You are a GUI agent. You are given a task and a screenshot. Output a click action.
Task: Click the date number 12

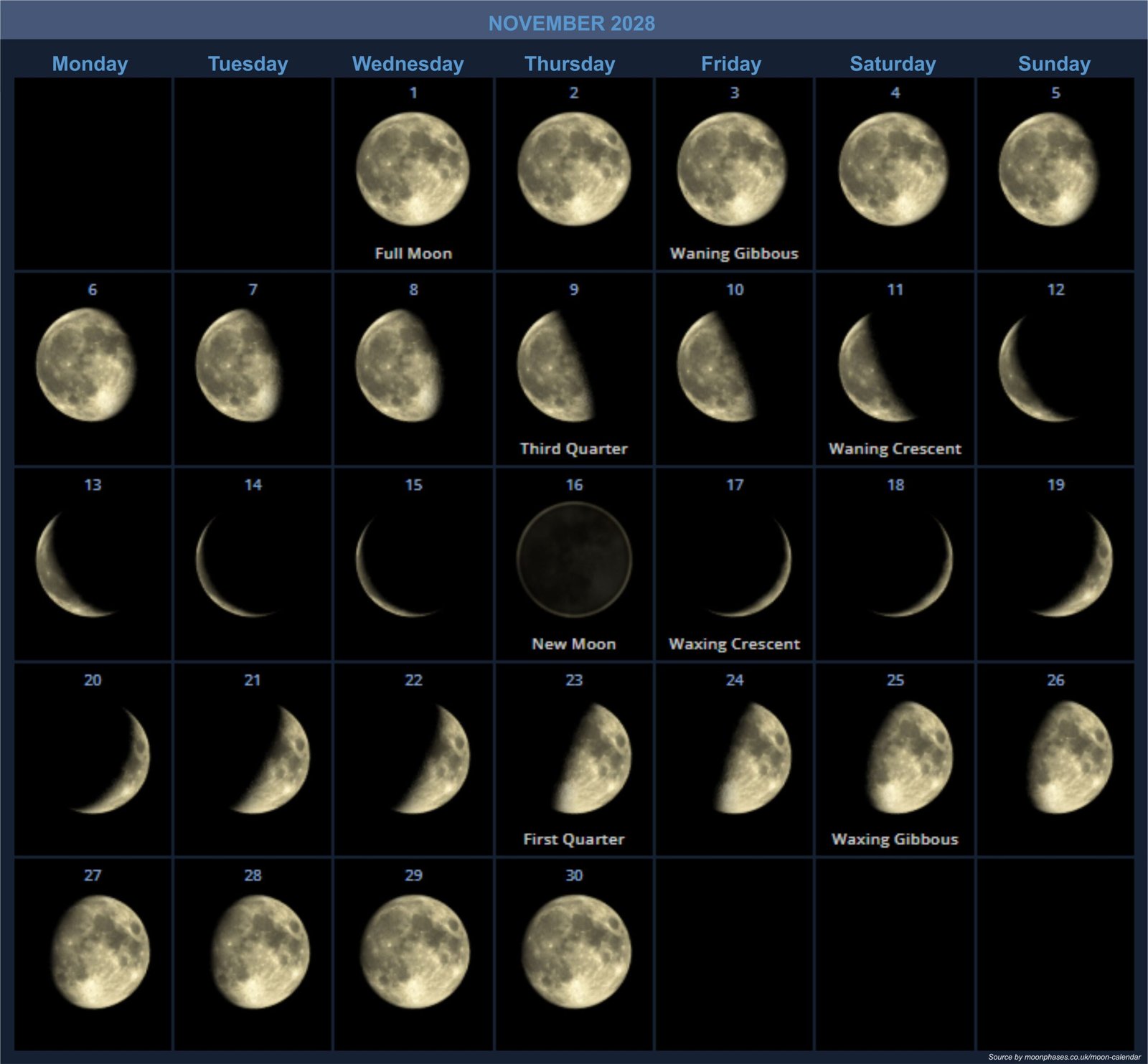pos(1055,290)
